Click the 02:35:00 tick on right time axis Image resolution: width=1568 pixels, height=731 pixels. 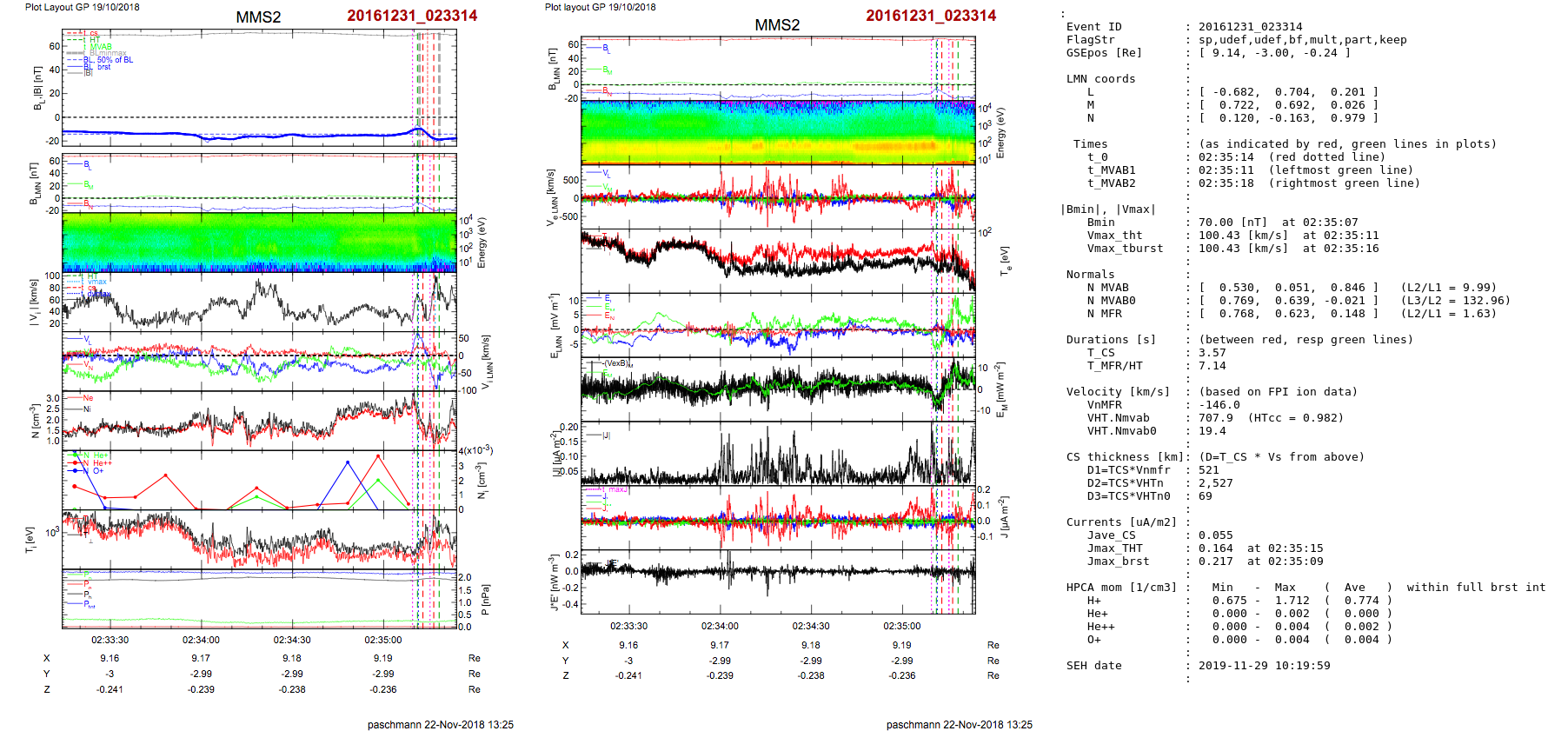click(x=901, y=626)
